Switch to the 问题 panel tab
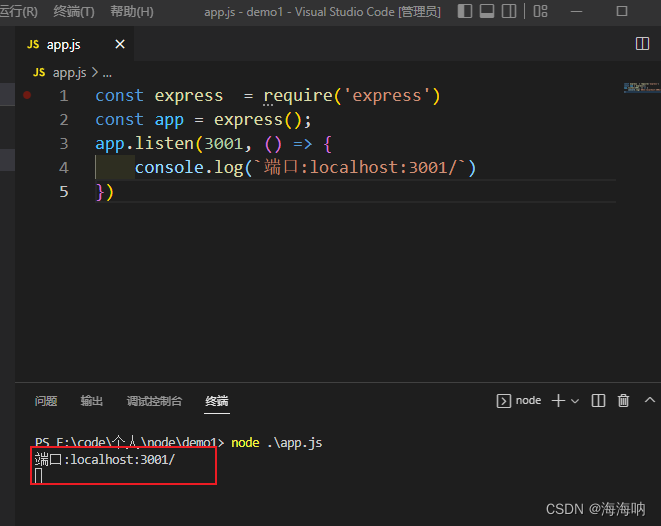Image resolution: width=661 pixels, height=526 pixels. [46, 401]
